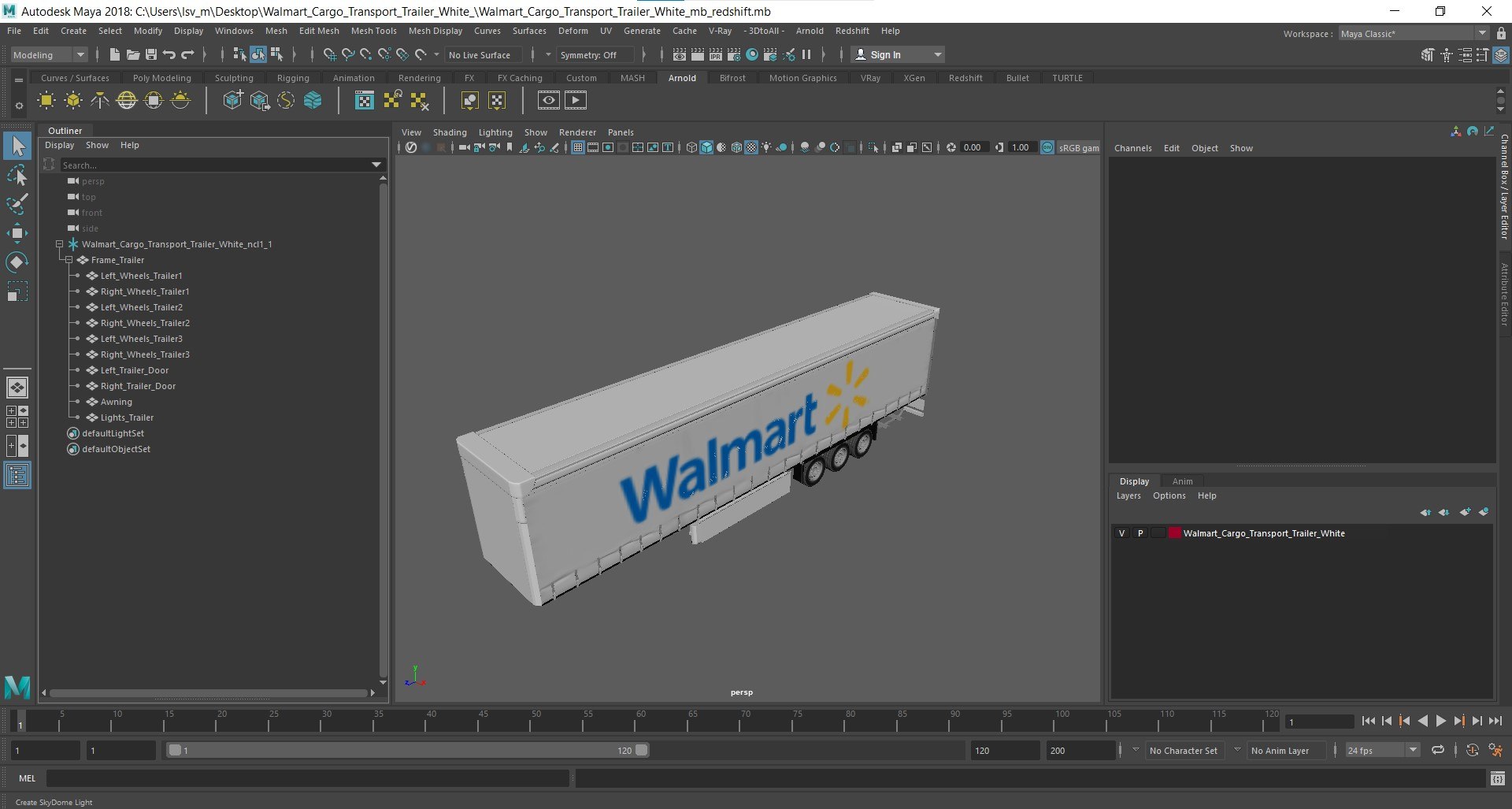The height and width of the screenshot is (809, 1512).
Task: Click the Undo icon in status line
Action: click(x=169, y=54)
